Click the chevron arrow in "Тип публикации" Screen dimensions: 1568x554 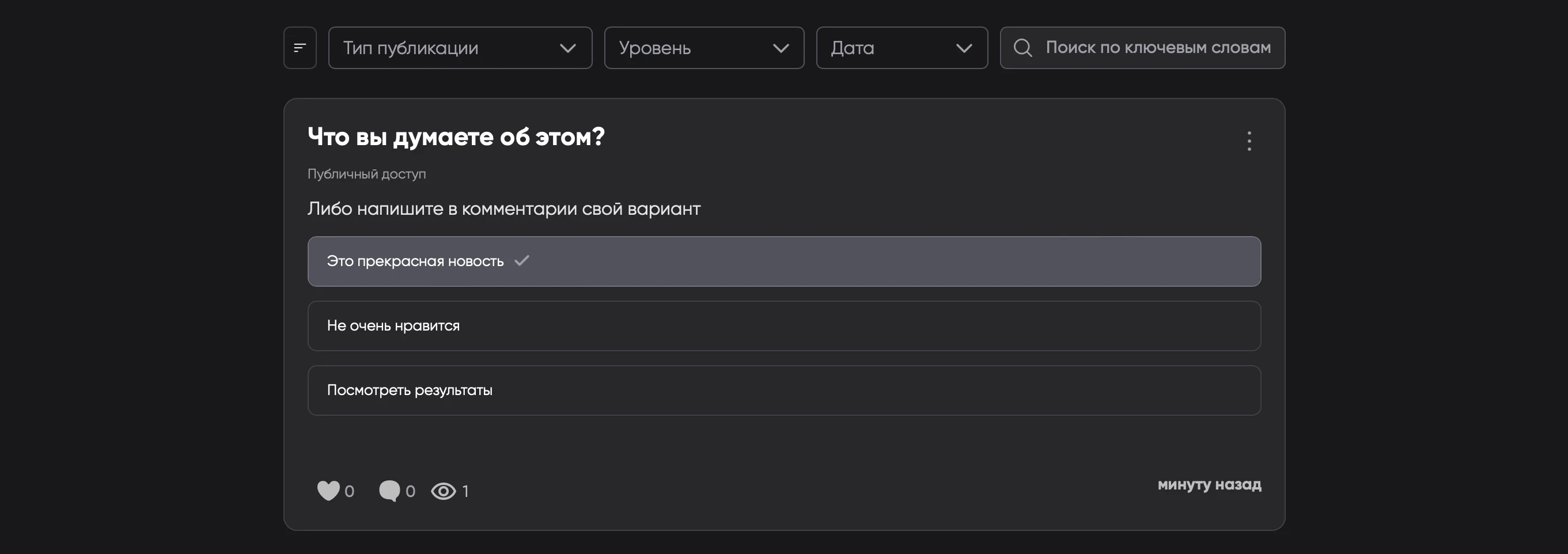(x=567, y=48)
